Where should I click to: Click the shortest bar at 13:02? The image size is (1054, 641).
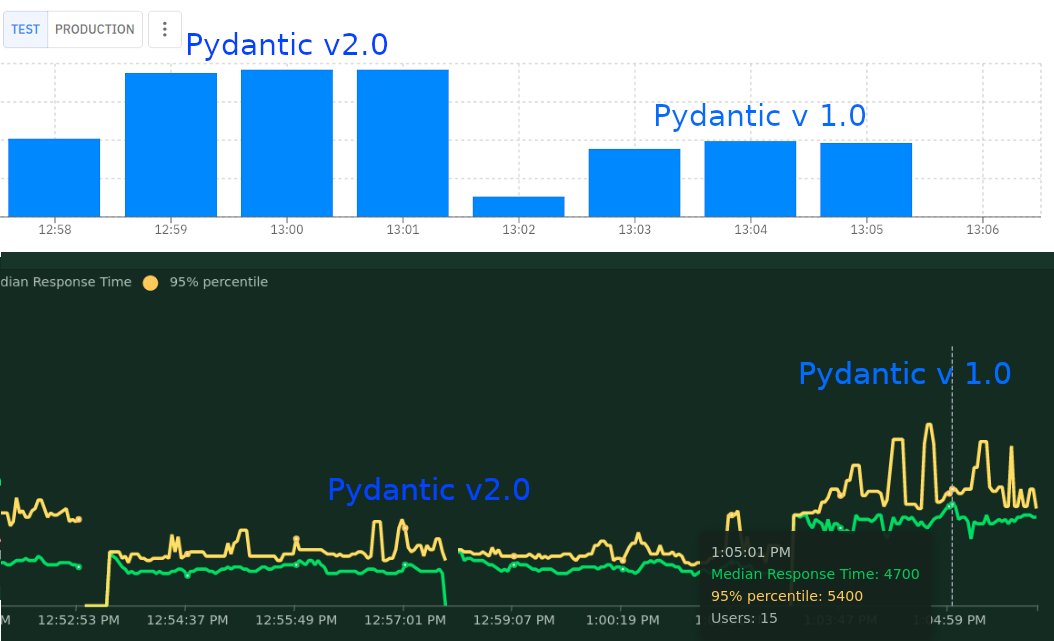click(x=518, y=207)
